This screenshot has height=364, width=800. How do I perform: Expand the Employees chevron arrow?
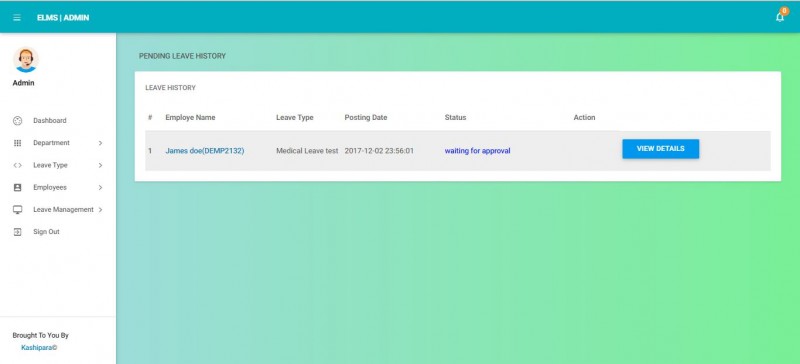pyautogui.click(x=101, y=187)
